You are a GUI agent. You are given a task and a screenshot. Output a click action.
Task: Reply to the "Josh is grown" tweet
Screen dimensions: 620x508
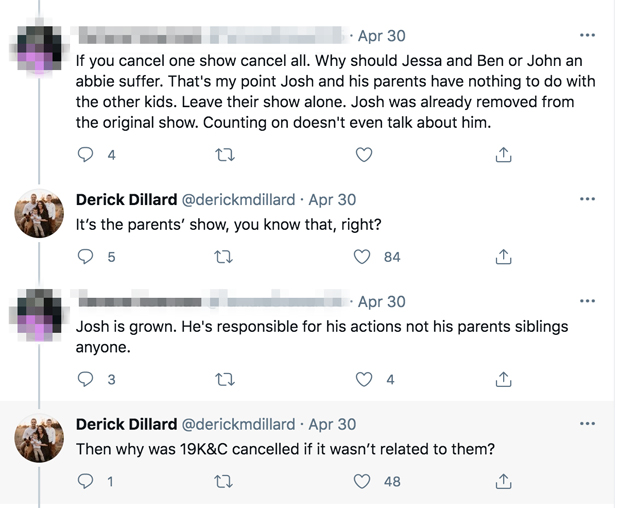click(x=87, y=379)
